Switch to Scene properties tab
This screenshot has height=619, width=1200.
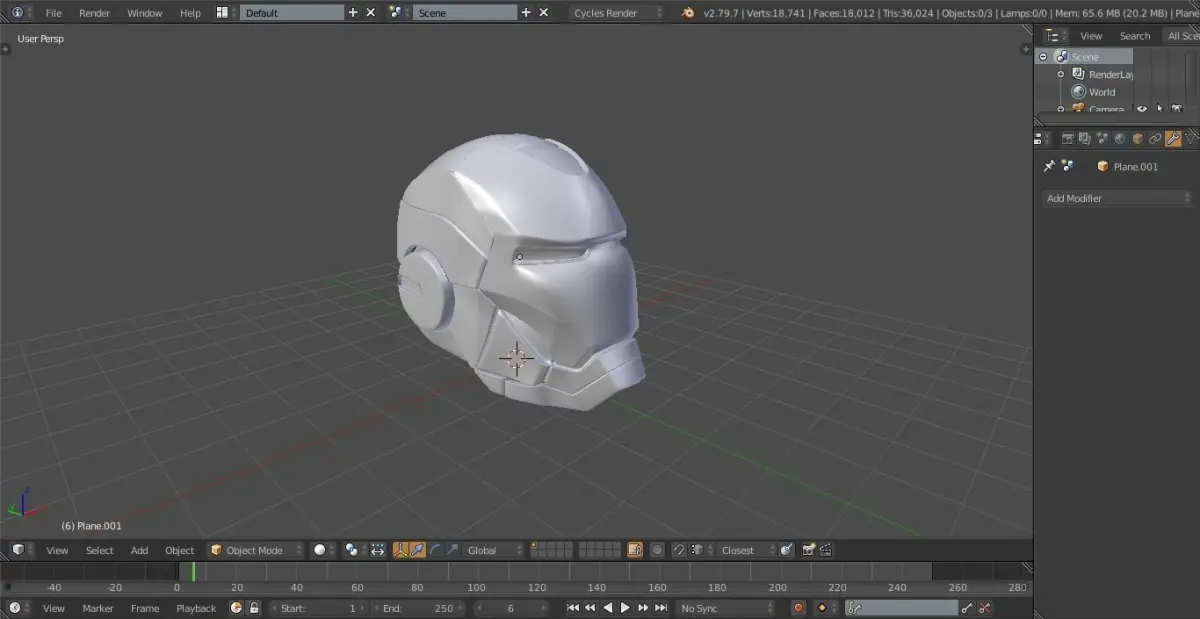(1102, 139)
